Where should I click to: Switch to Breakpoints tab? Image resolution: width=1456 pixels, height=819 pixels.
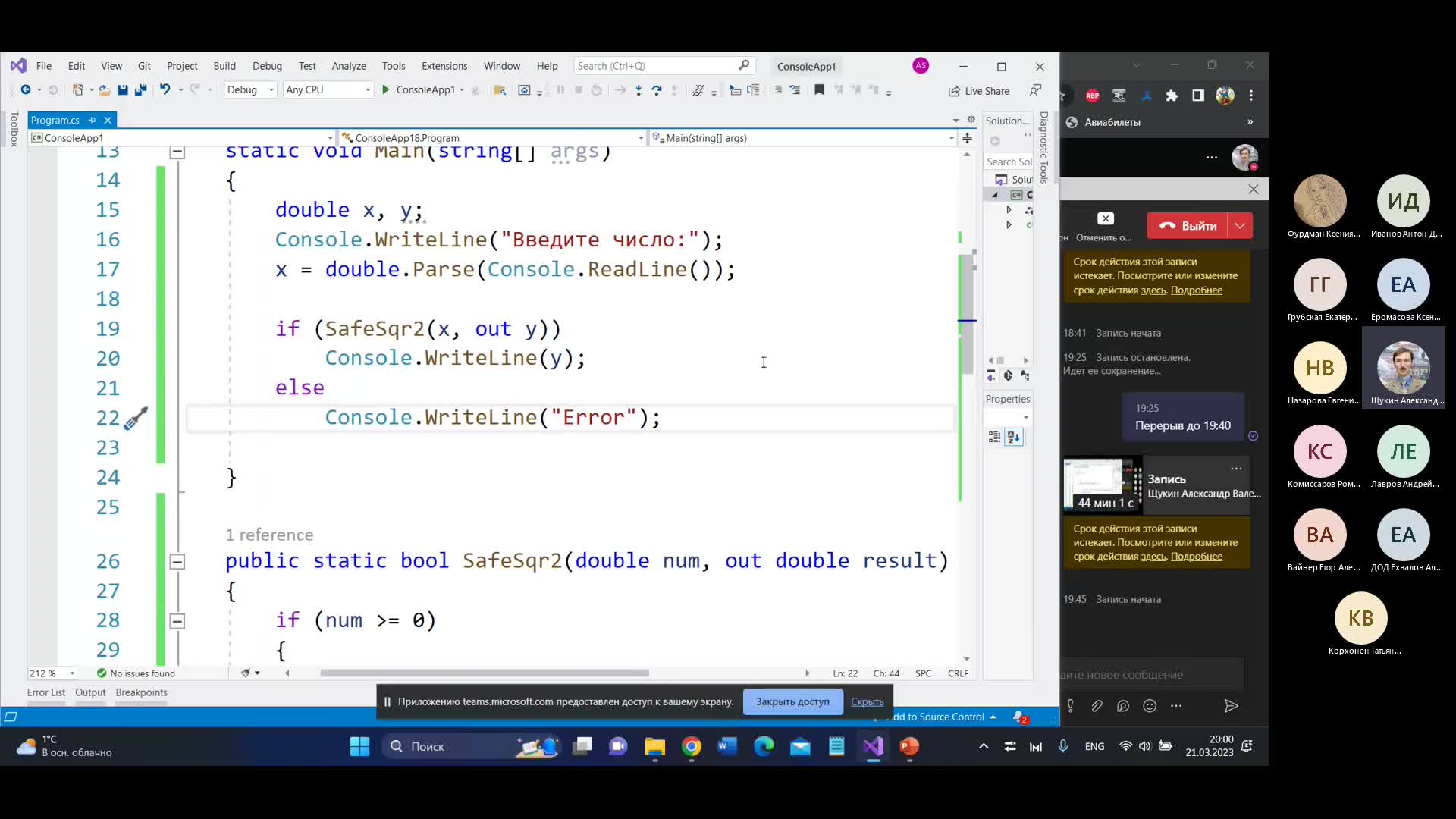point(141,692)
